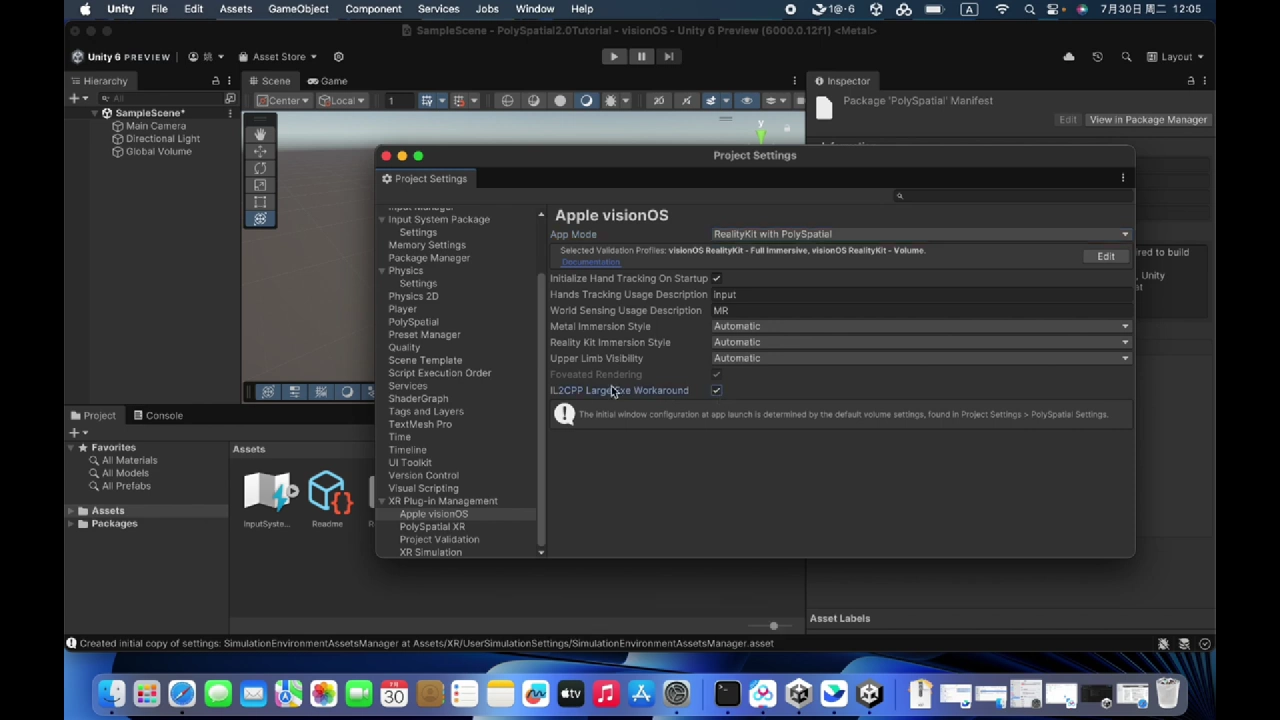Image resolution: width=1280 pixels, height=720 pixels.
Task: Open the Layout dropdown
Action: 1175,57
